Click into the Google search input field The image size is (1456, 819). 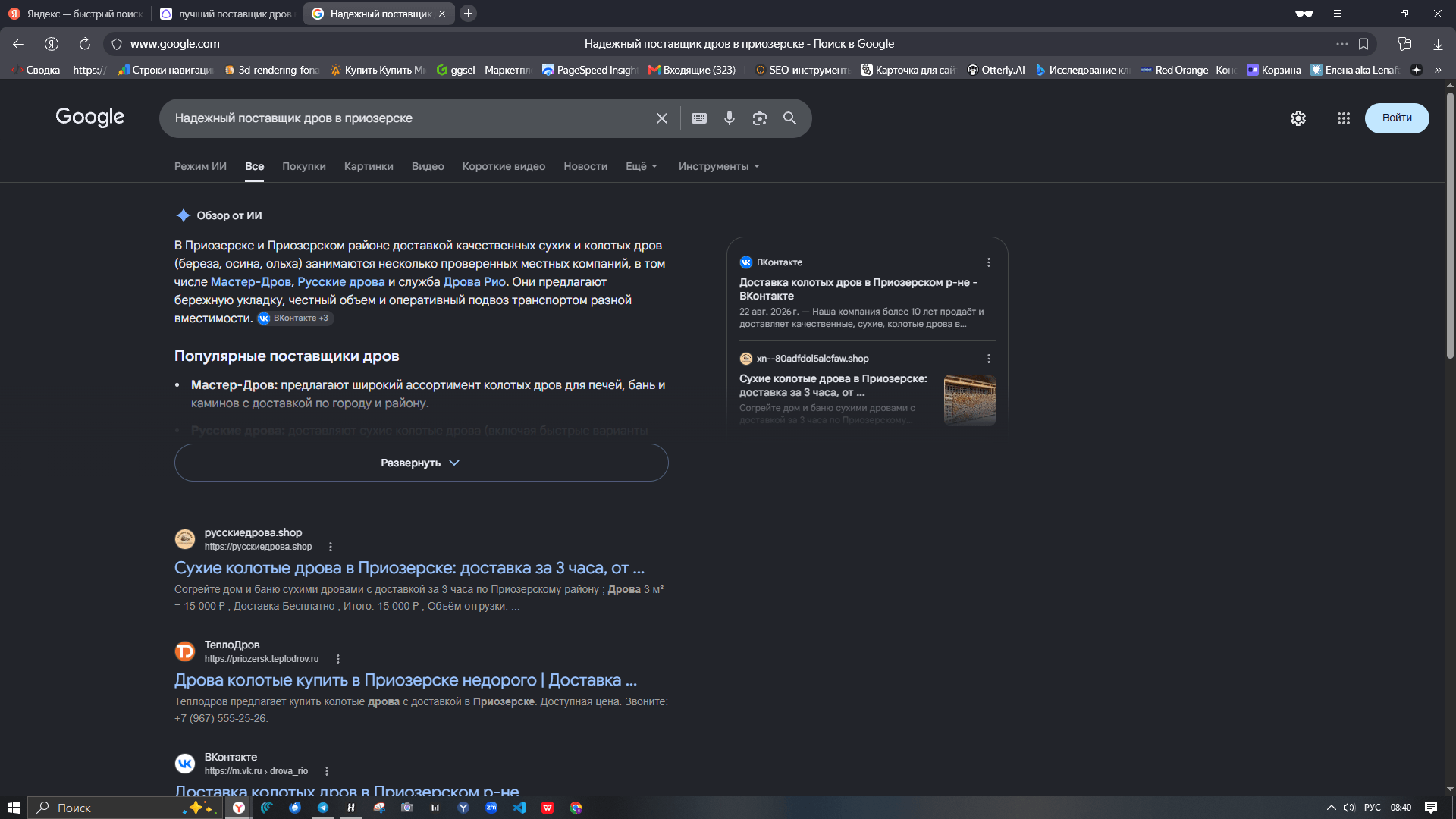(x=409, y=118)
